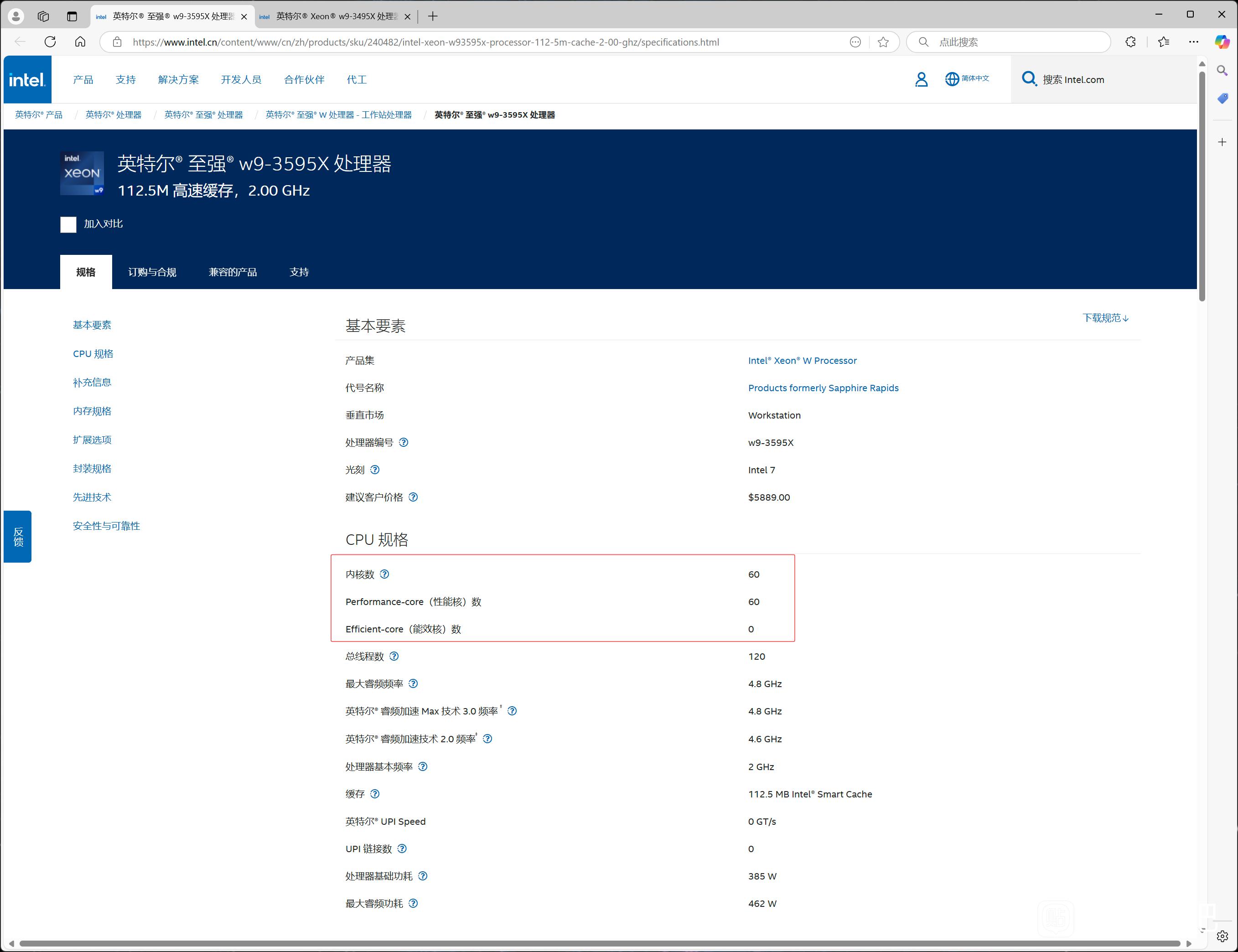Refresh the page with the reload icon
This screenshot has height=952, width=1238.
pyautogui.click(x=50, y=42)
